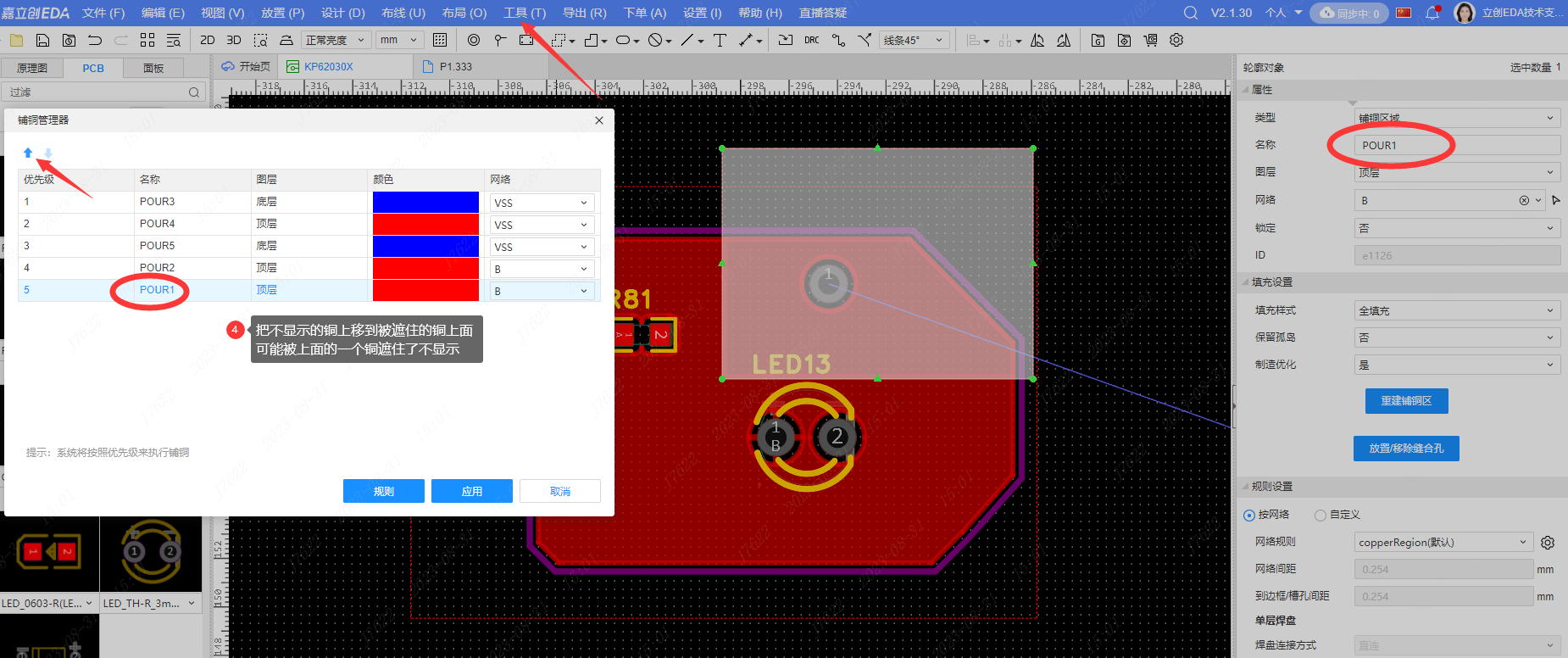This screenshot has width=1568, height=658.
Task: Select the 按网络 radio button
Action: (x=1249, y=515)
